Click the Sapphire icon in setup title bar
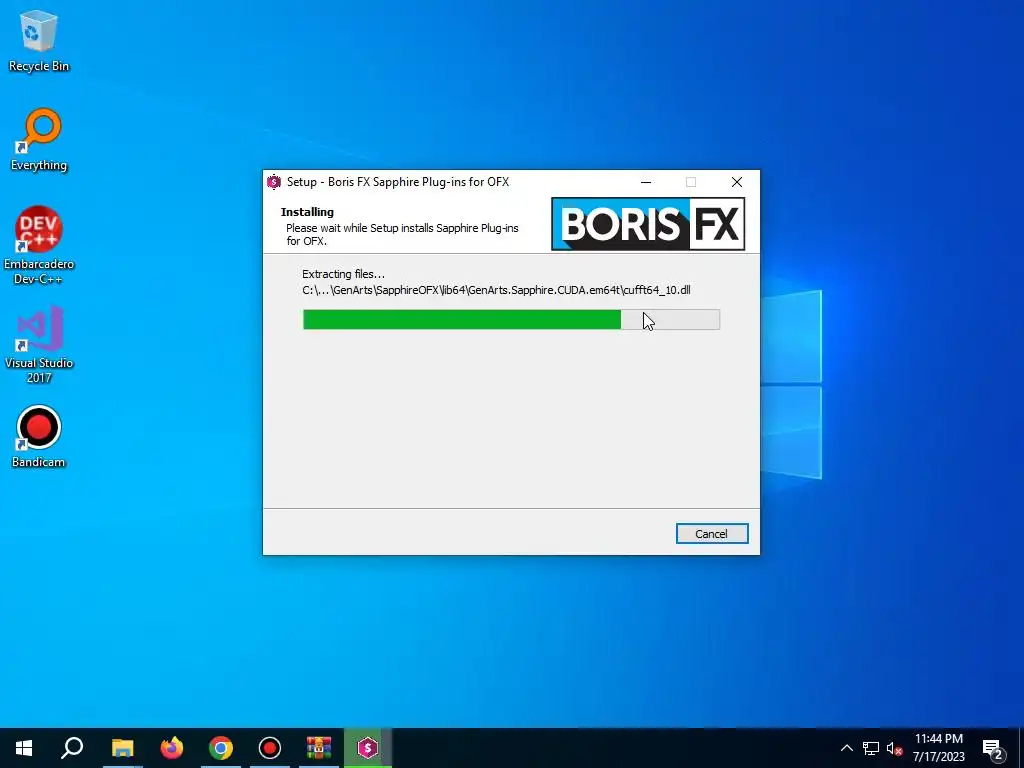 [274, 182]
